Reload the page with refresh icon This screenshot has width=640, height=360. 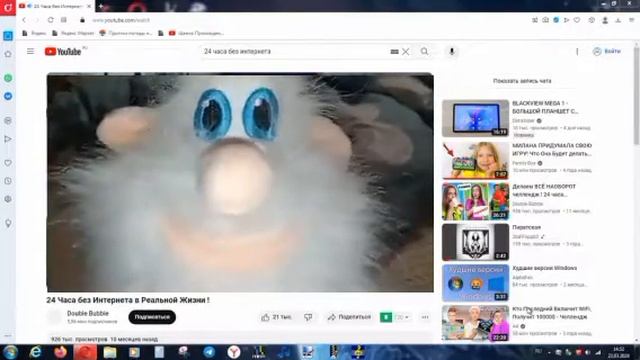pos(51,20)
